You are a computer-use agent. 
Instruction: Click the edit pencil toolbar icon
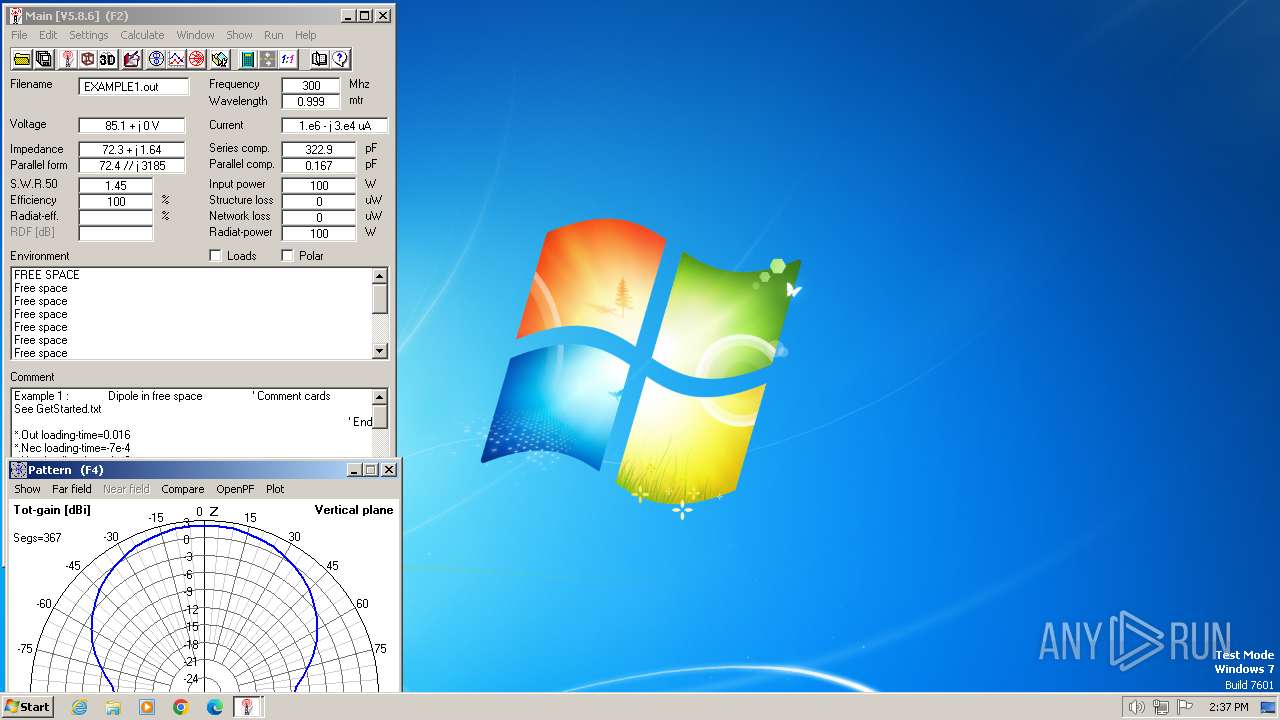(131, 59)
